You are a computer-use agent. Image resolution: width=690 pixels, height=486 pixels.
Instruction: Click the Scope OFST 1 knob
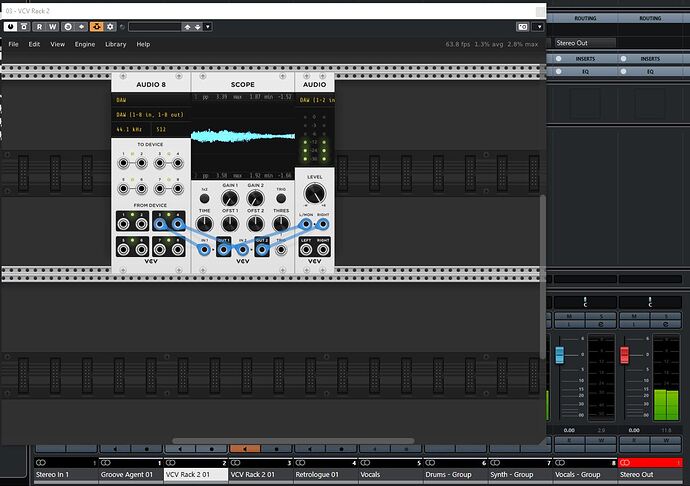pyautogui.click(x=230, y=224)
